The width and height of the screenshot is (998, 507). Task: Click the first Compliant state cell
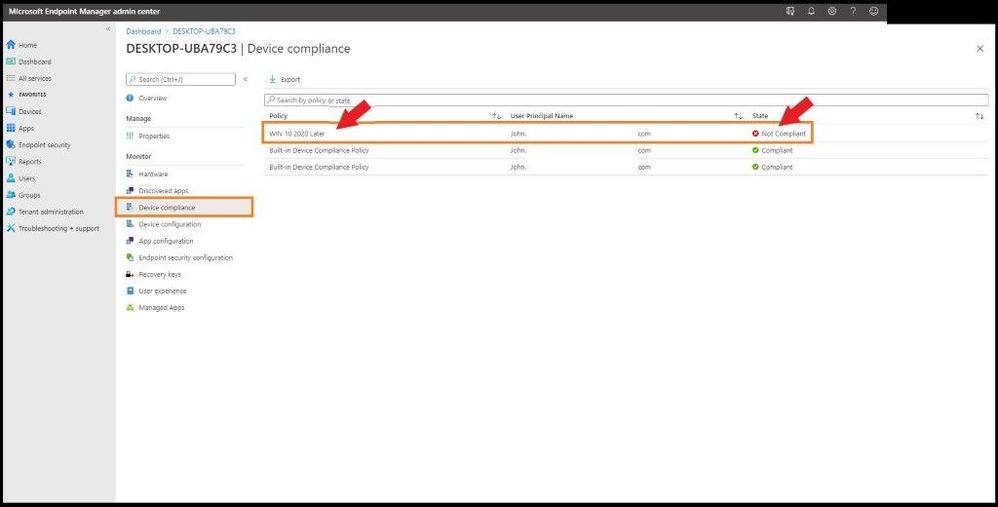pyautogui.click(x=772, y=150)
